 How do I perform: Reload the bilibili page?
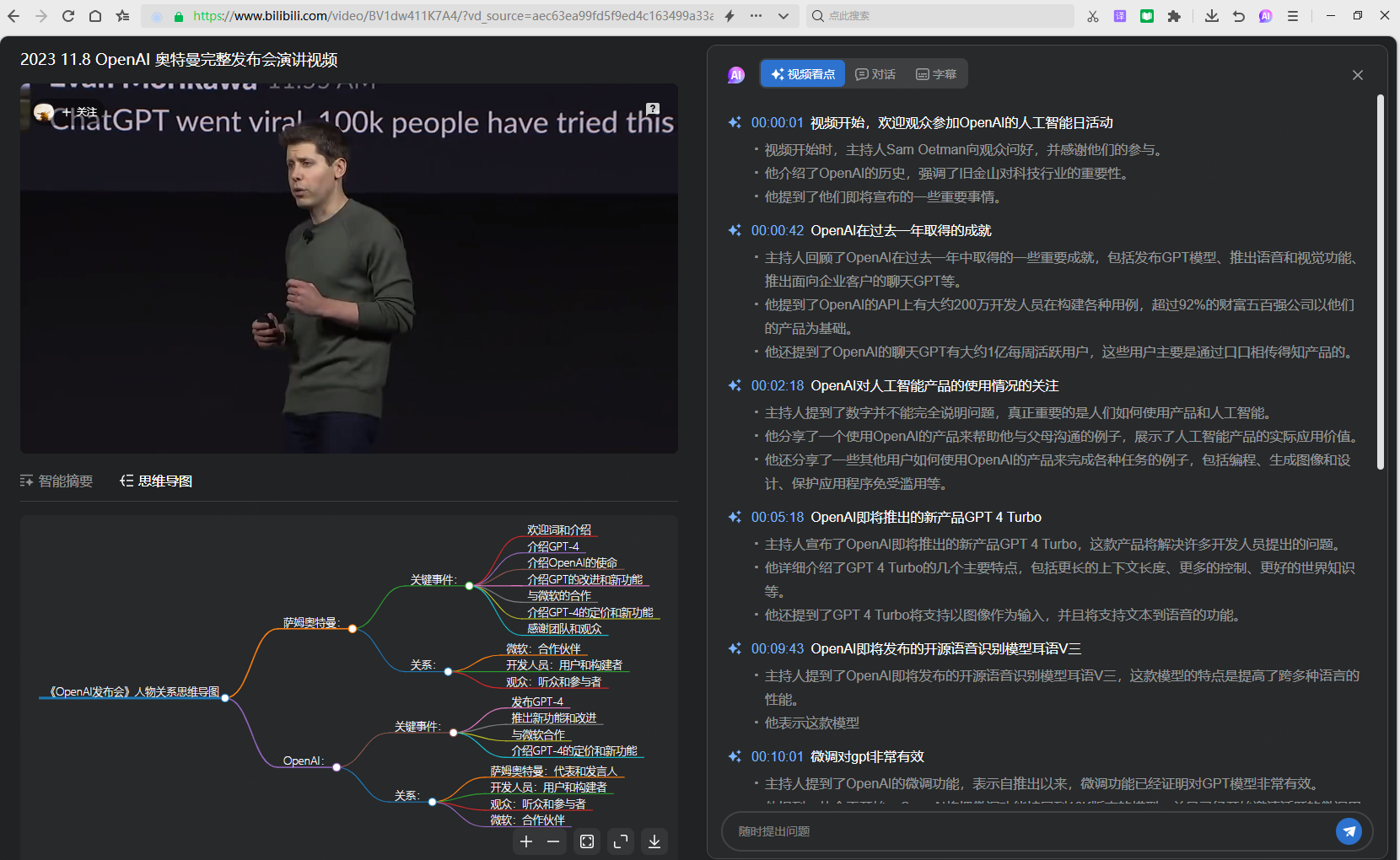pos(68,16)
